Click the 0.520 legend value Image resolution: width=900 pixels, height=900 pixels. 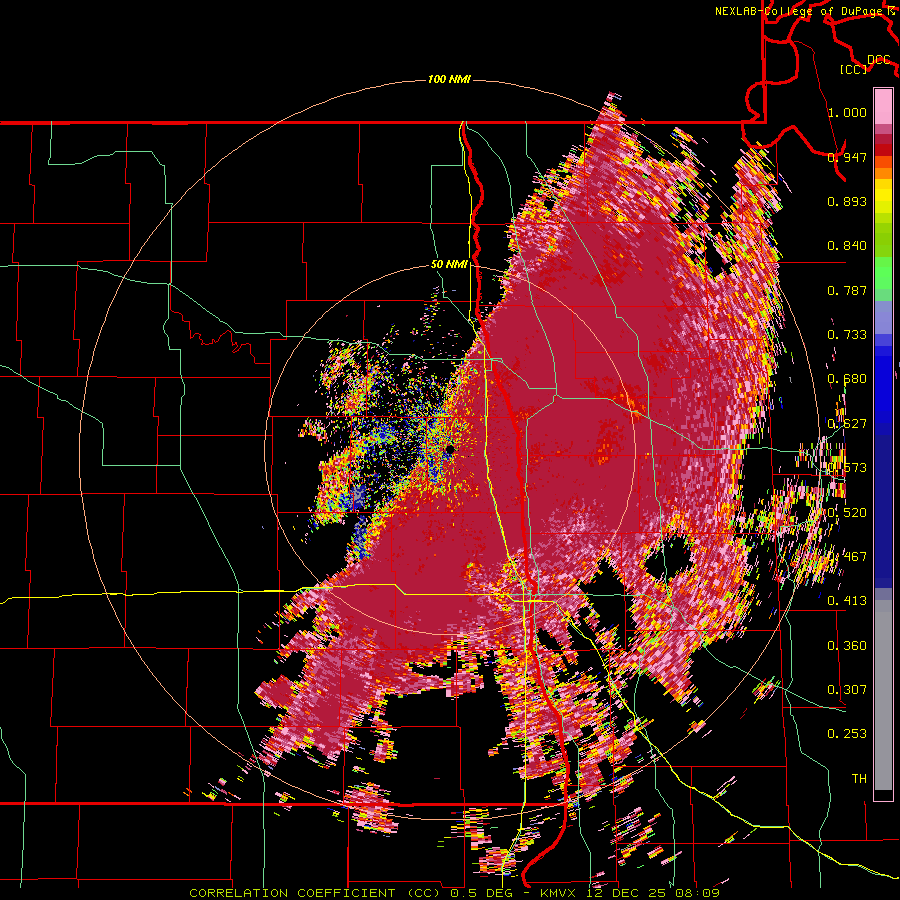pyautogui.click(x=847, y=513)
